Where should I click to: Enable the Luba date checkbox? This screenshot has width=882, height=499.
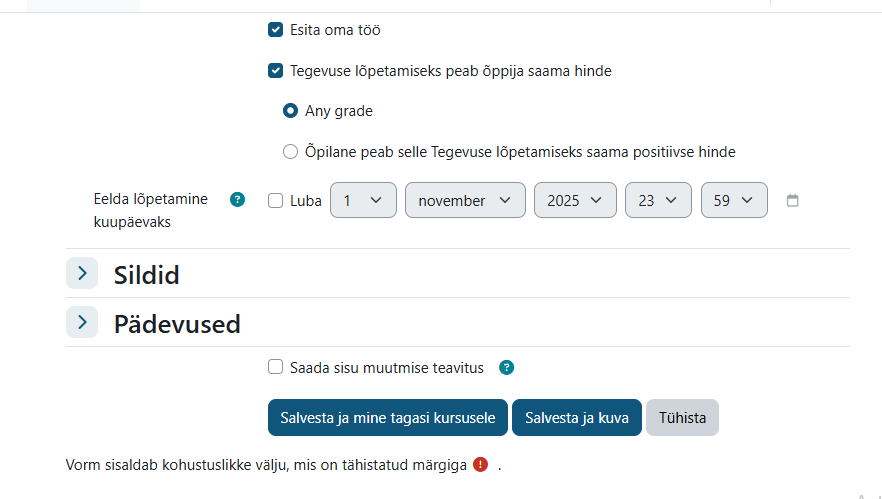point(276,200)
